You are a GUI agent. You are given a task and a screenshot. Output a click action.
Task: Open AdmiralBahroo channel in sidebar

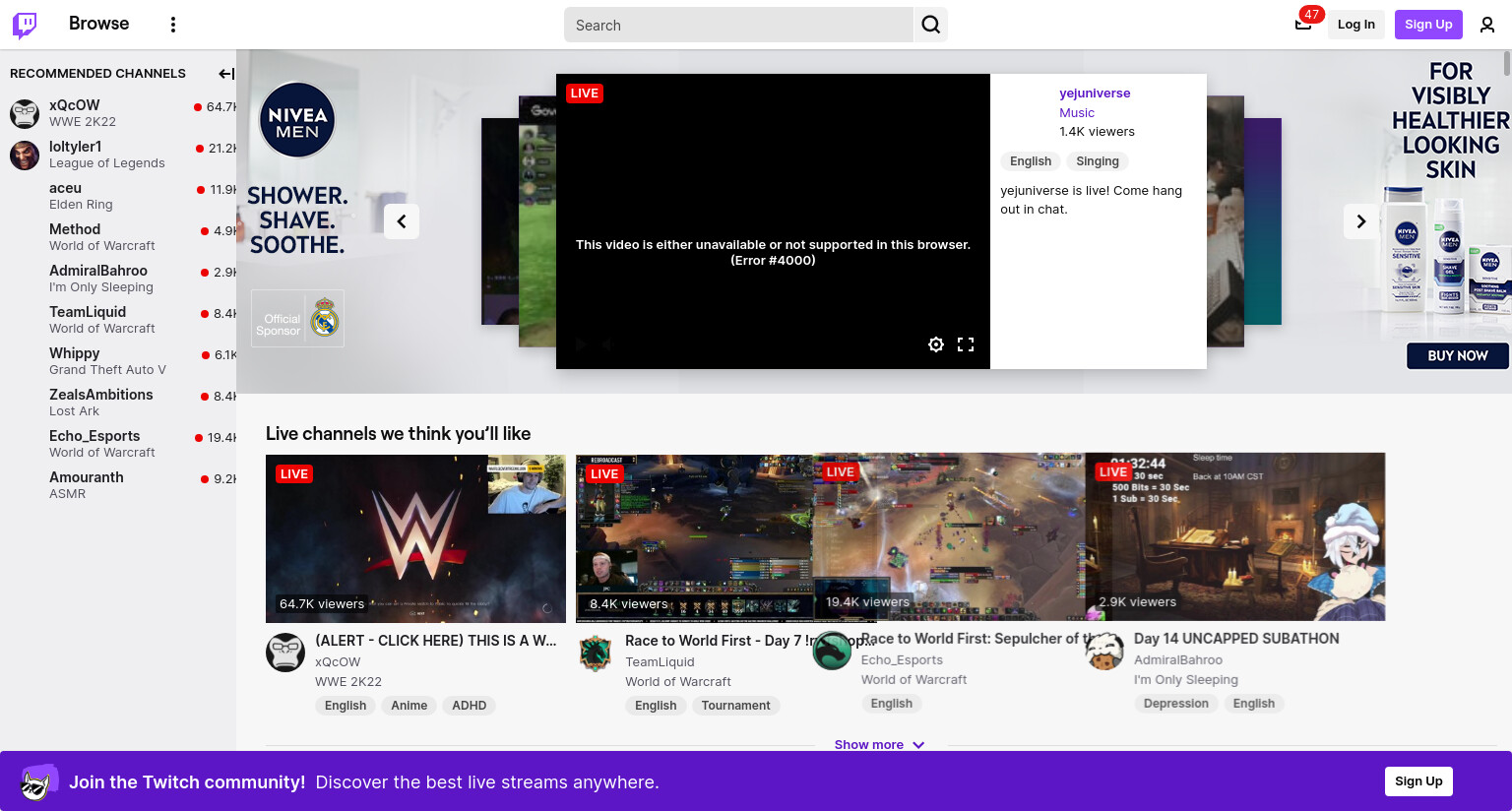(118, 279)
